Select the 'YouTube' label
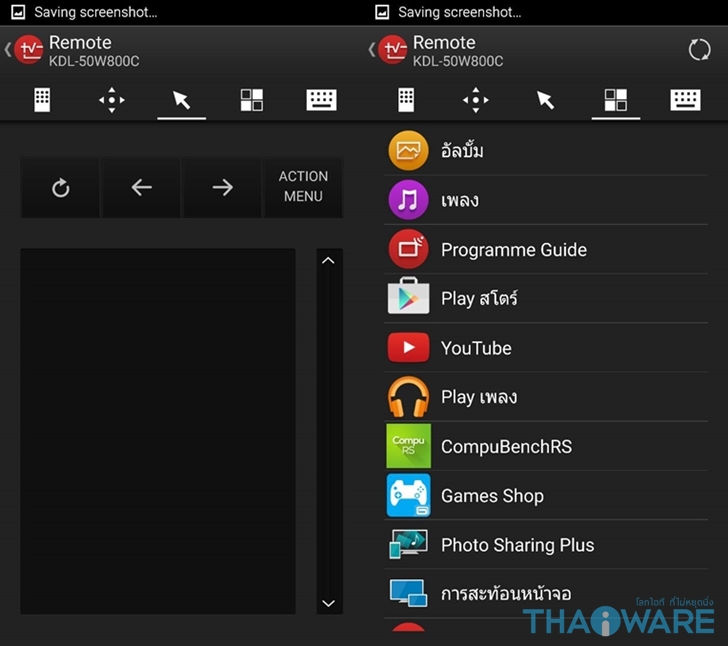 pos(476,348)
